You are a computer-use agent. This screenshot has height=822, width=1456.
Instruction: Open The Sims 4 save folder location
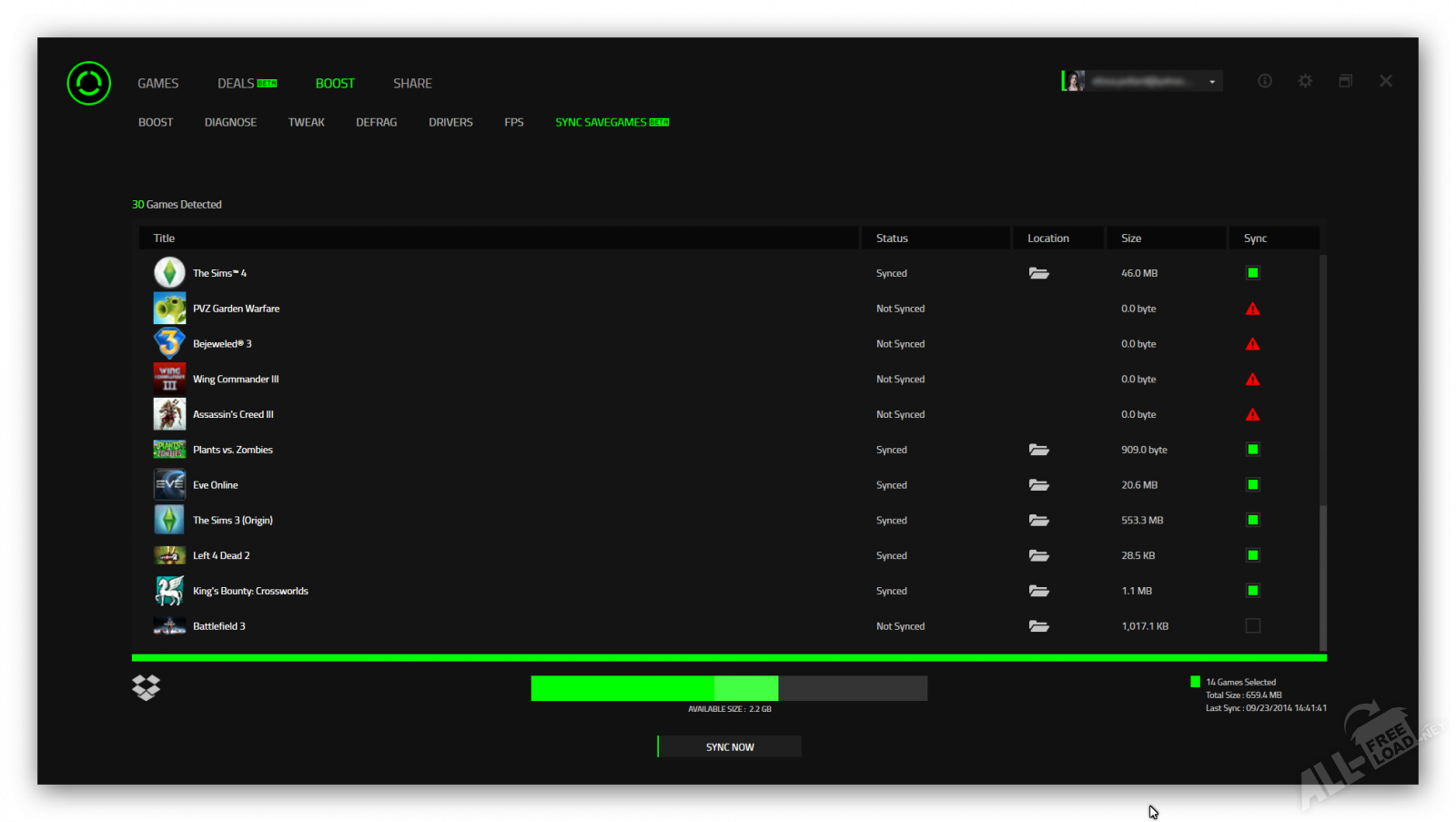coord(1038,273)
